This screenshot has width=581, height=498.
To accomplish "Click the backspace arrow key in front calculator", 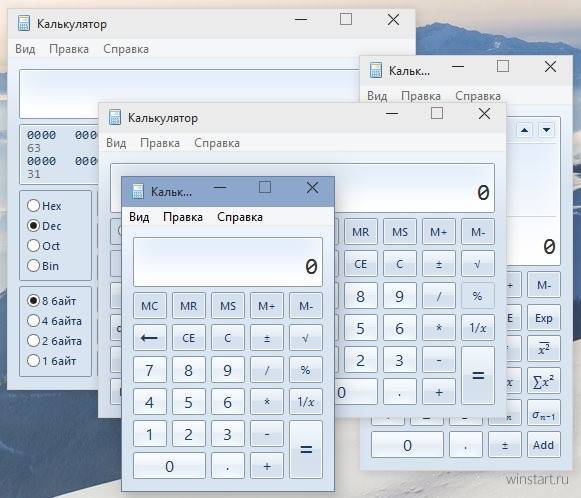I will (x=150, y=338).
